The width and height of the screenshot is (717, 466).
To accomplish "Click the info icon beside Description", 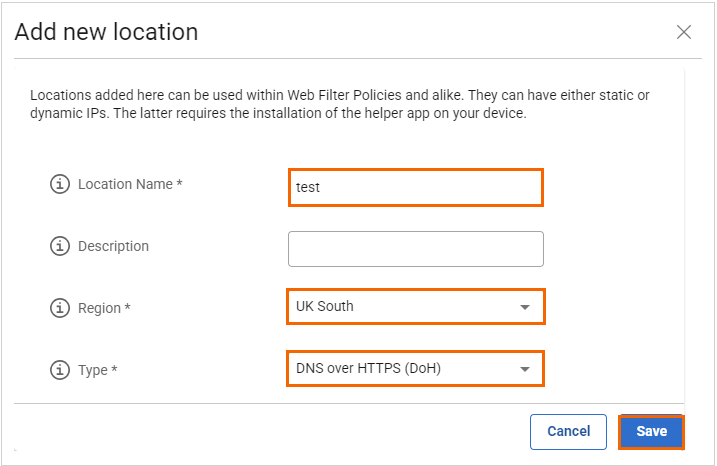I will (60, 247).
